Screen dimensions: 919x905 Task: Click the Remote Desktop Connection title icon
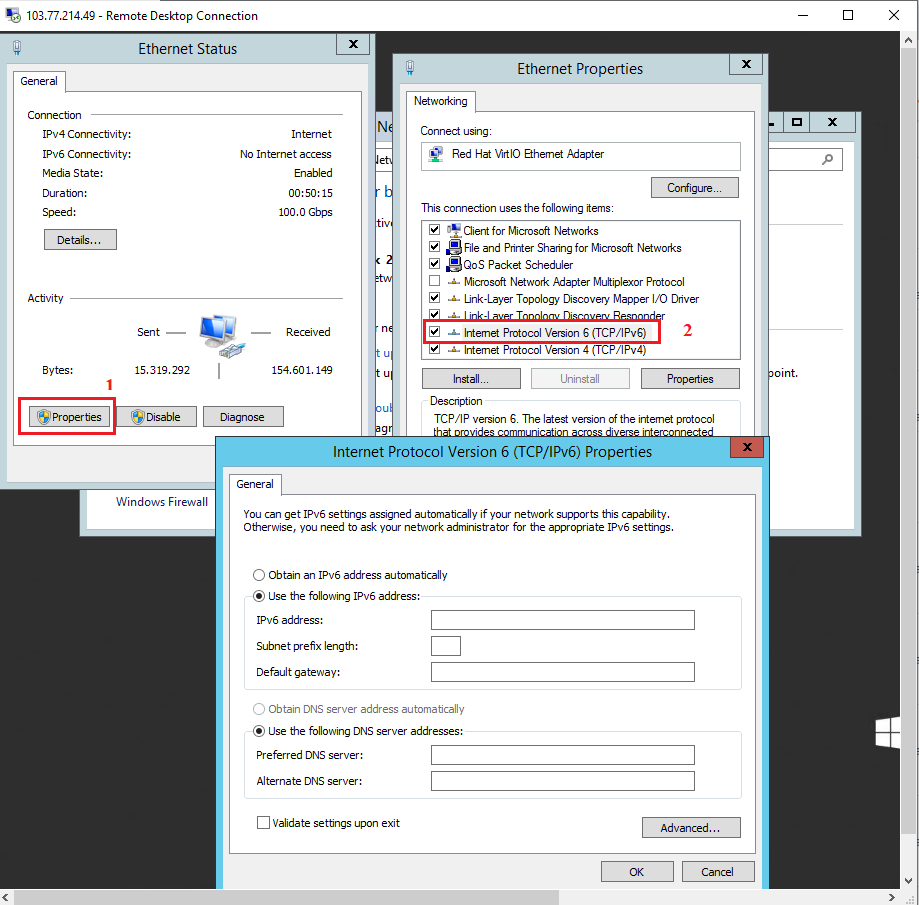pyautogui.click(x=13, y=15)
